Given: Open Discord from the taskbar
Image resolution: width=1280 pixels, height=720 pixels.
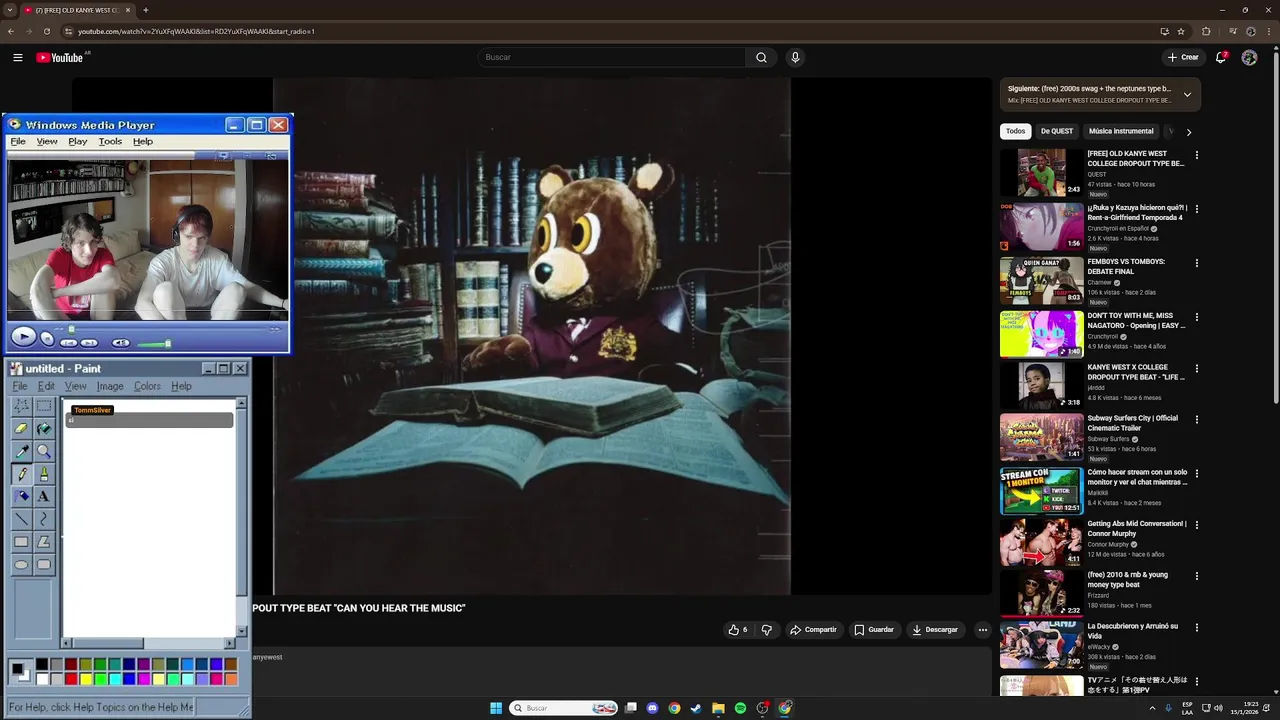Looking at the screenshot, I should click(653, 708).
